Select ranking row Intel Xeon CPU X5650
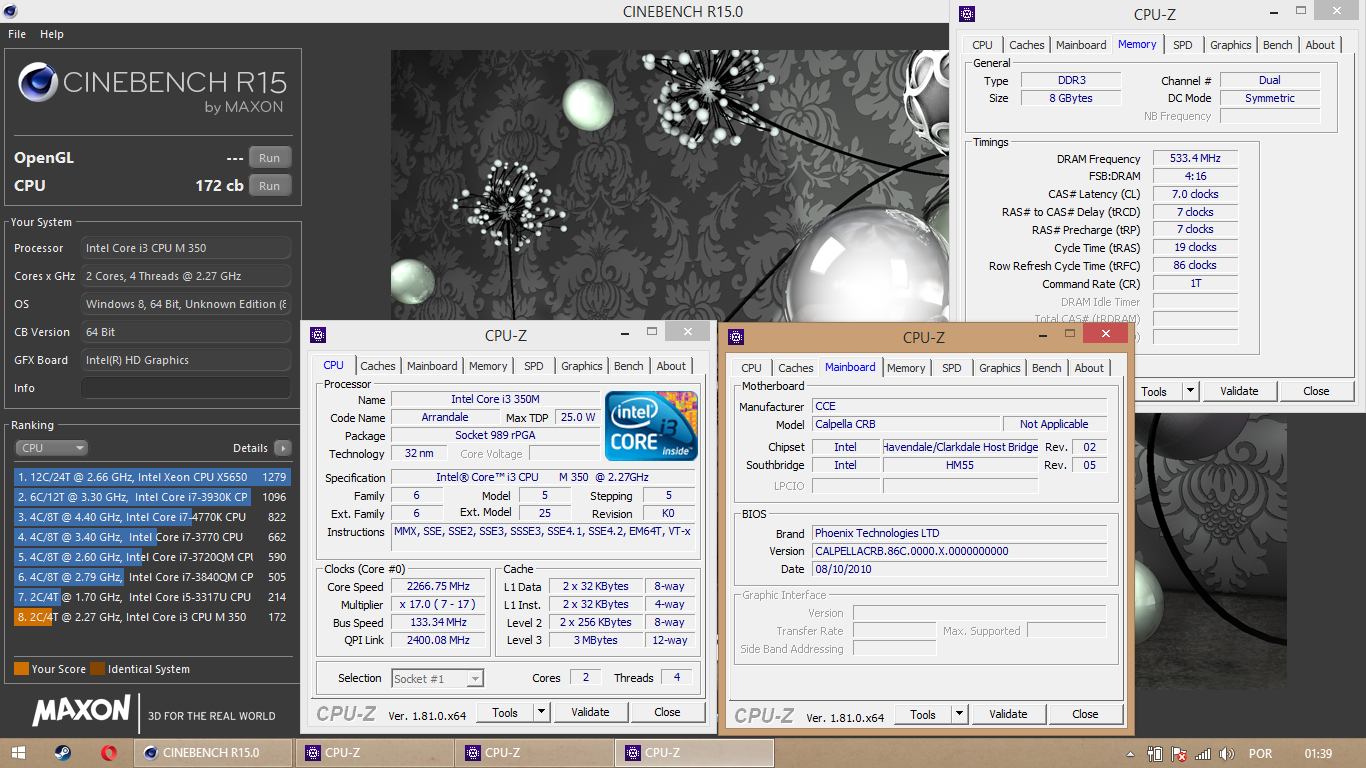The width and height of the screenshot is (1366, 768). click(x=152, y=477)
